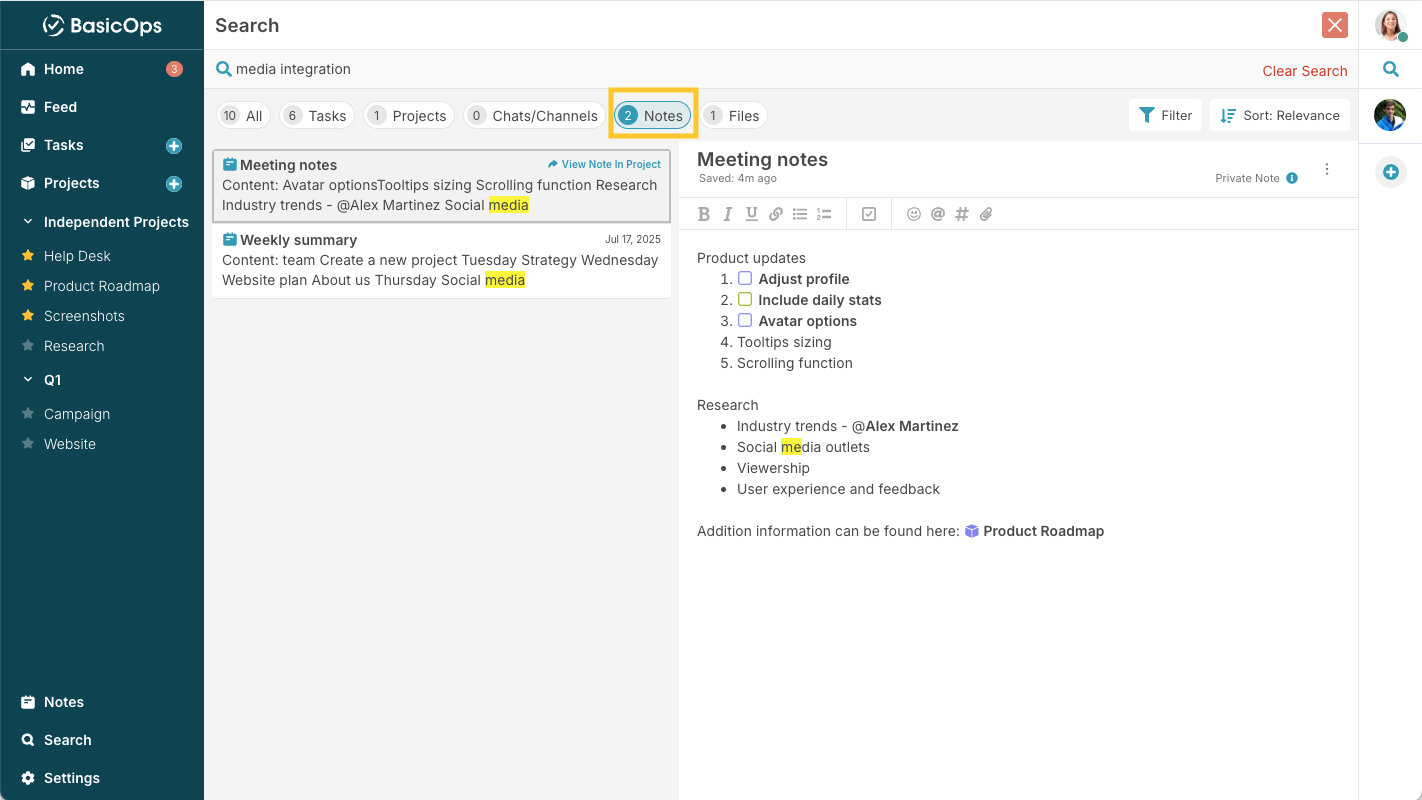Viewport: 1422px width, 800px height.
Task: Click the Product Roadmap star icon
Action: pos(28,286)
